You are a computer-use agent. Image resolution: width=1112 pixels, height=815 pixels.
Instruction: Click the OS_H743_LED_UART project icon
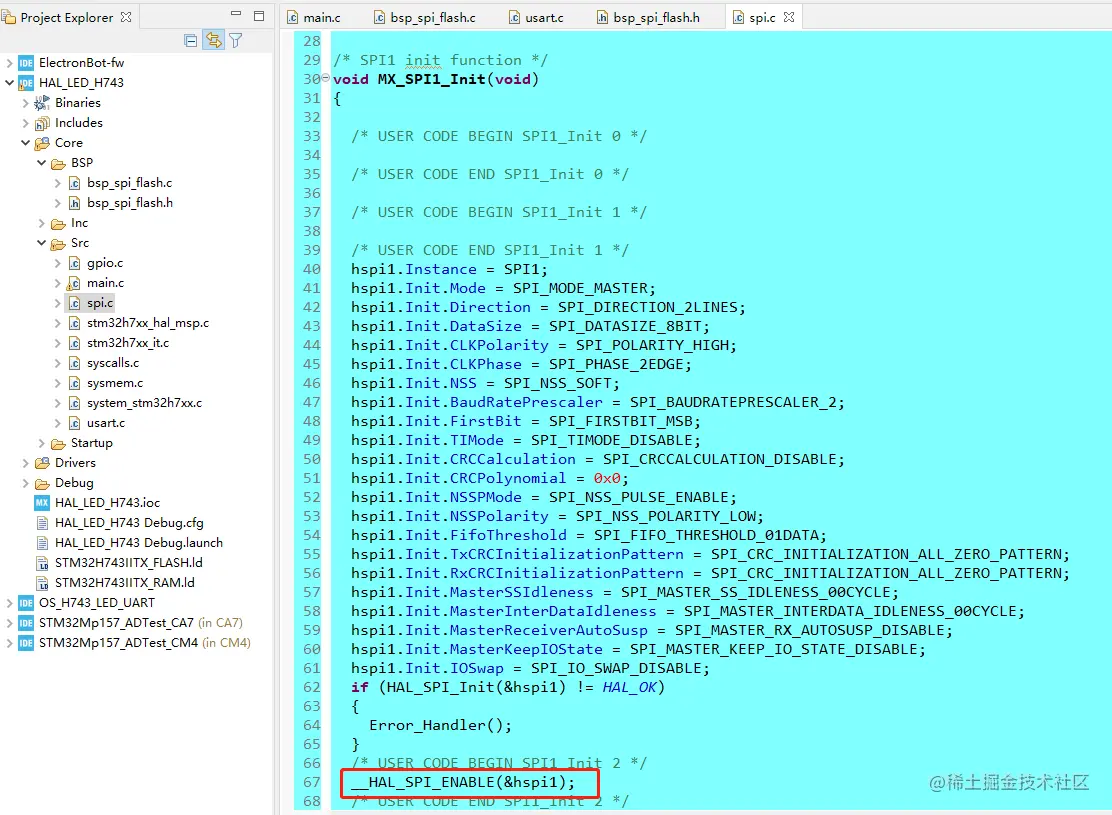(x=26, y=603)
